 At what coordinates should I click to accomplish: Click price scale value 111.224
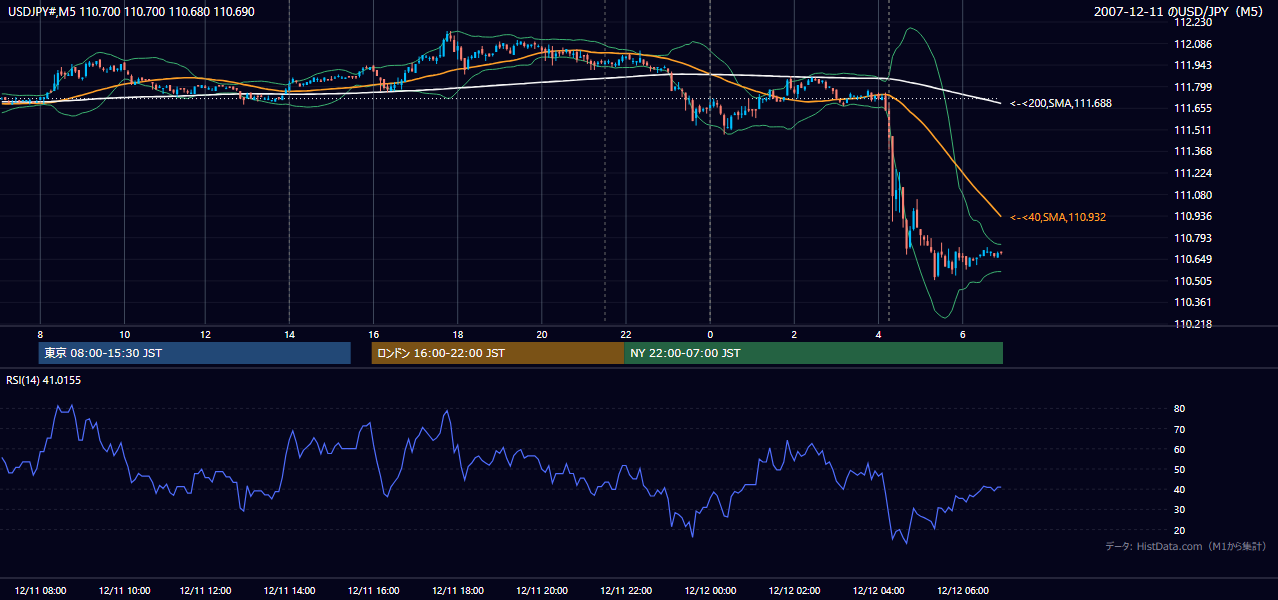pos(1195,173)
